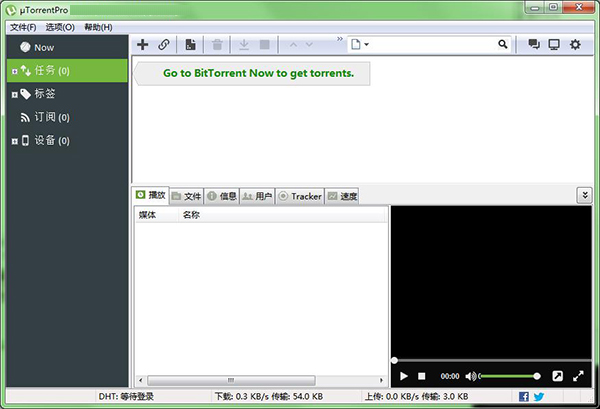Move torrent up in queue
Viewport: 600px width, 409px height.
click(x=293, y=45)
